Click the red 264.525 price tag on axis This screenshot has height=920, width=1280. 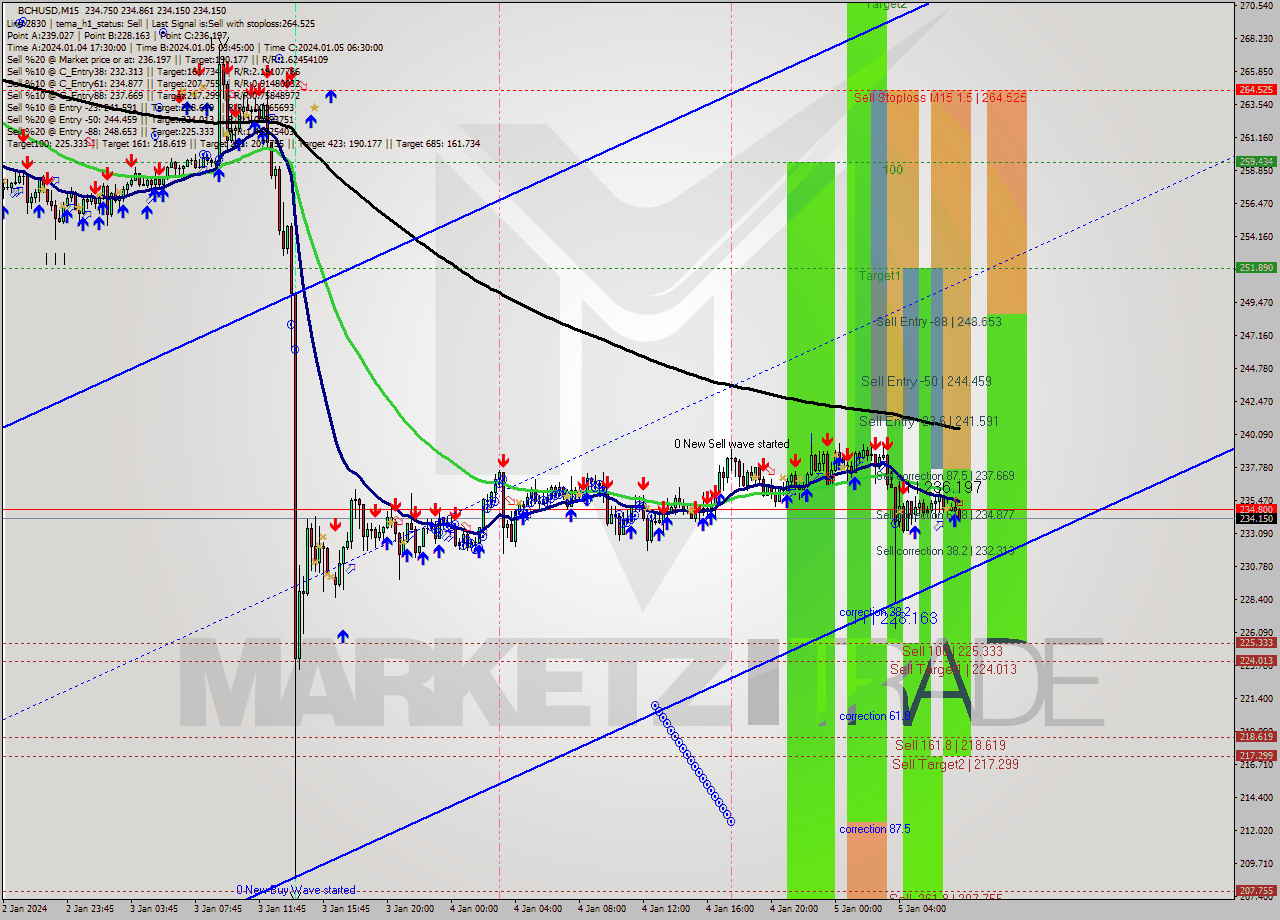tap(1256, 90)
